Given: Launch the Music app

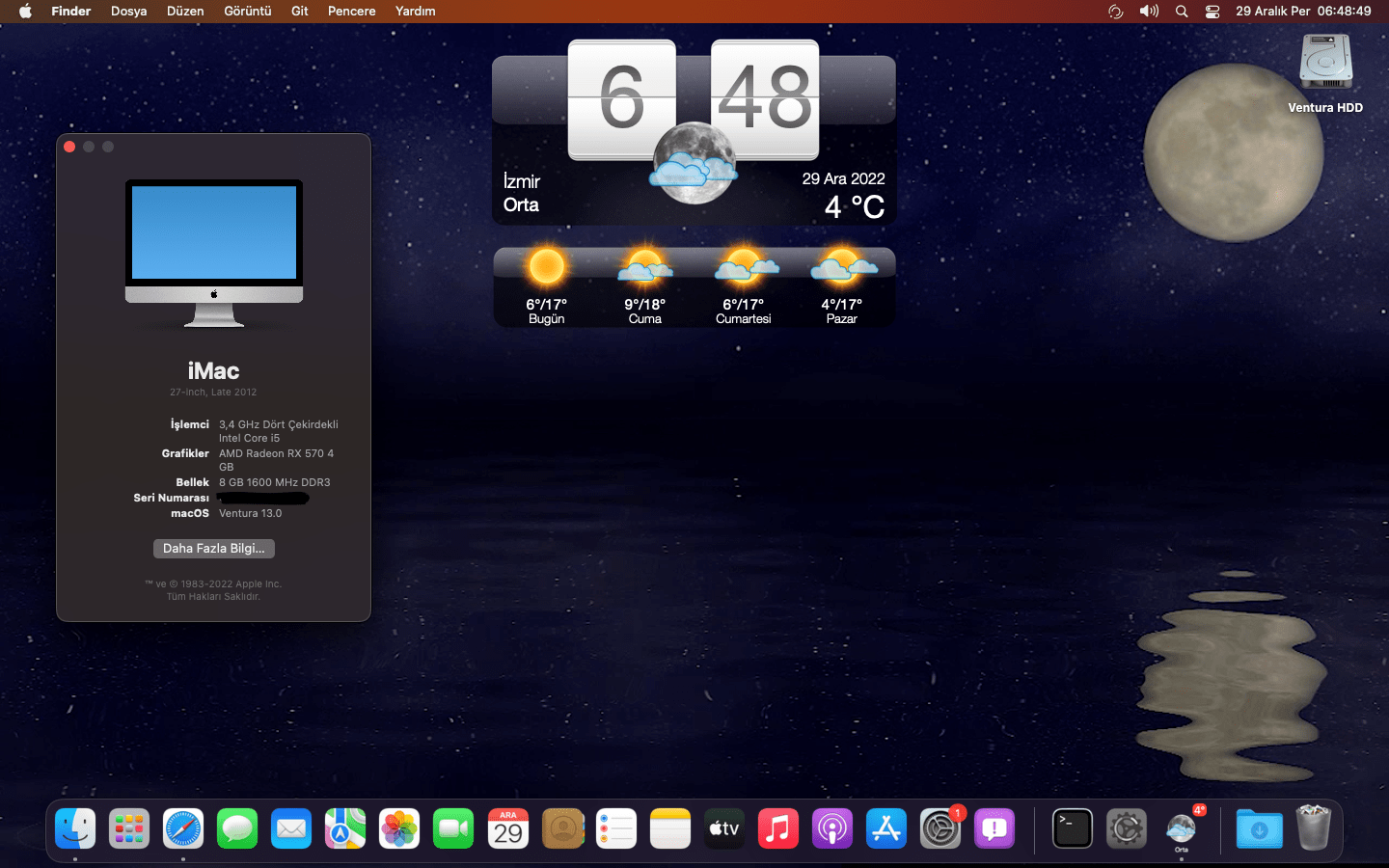Looking at the screenshot, I should point(777,828).
